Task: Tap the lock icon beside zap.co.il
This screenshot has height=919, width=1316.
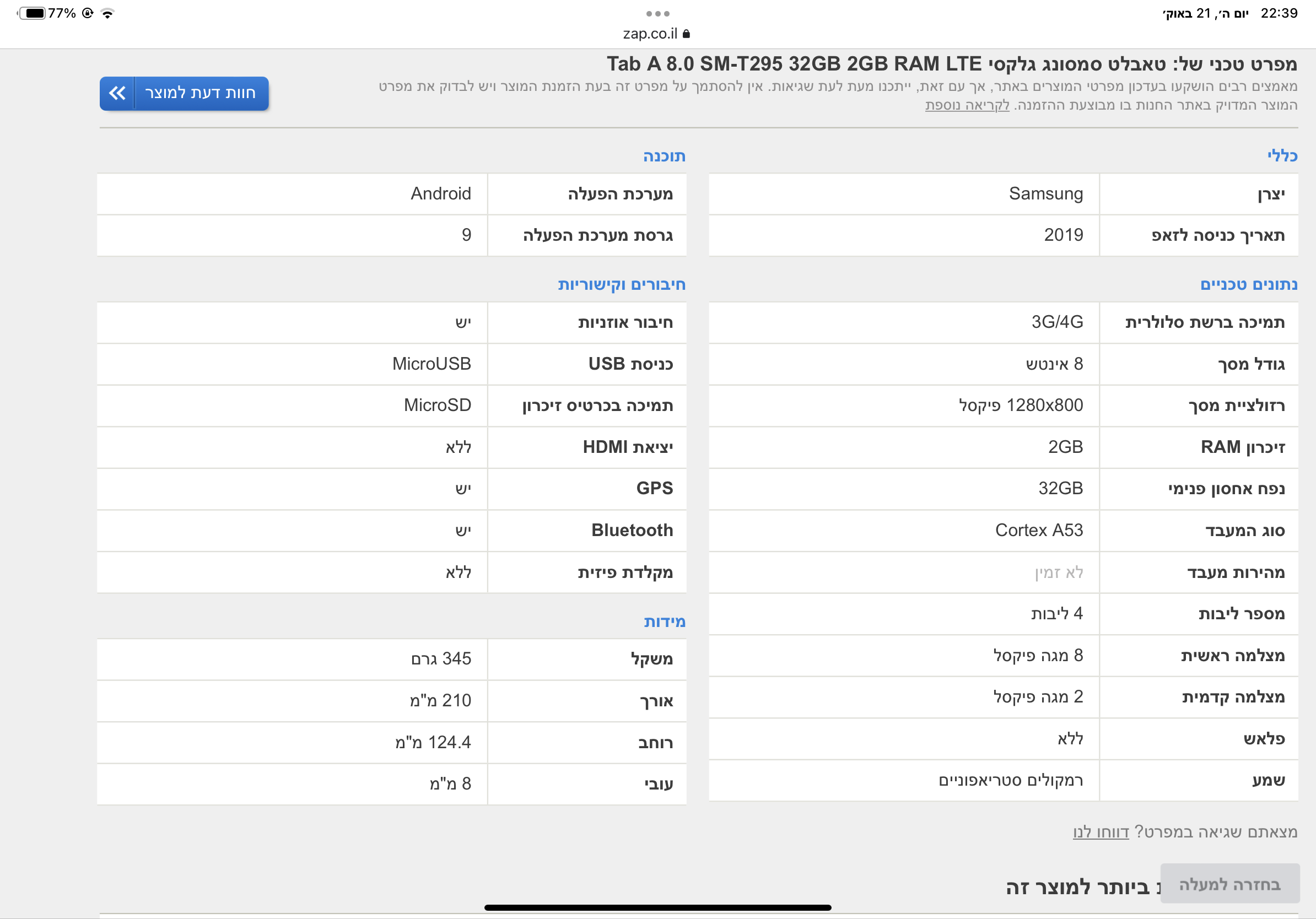Action: (686, 34)
